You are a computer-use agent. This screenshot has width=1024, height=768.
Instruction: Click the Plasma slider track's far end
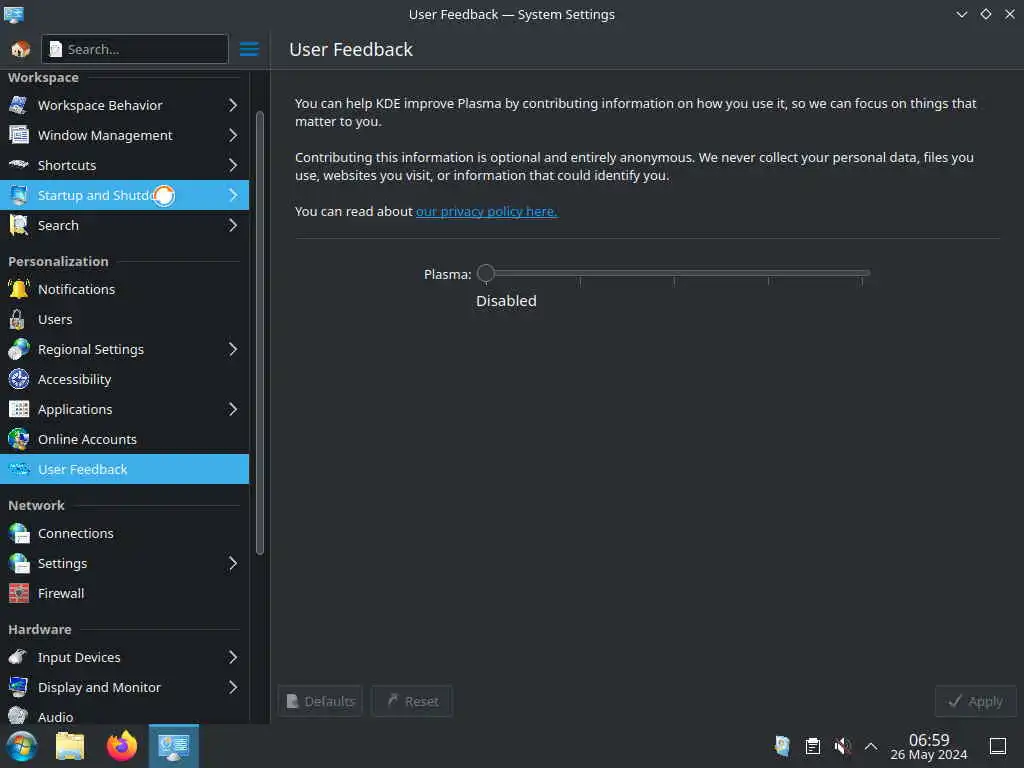pyautogui.click(x=862, y=273)
